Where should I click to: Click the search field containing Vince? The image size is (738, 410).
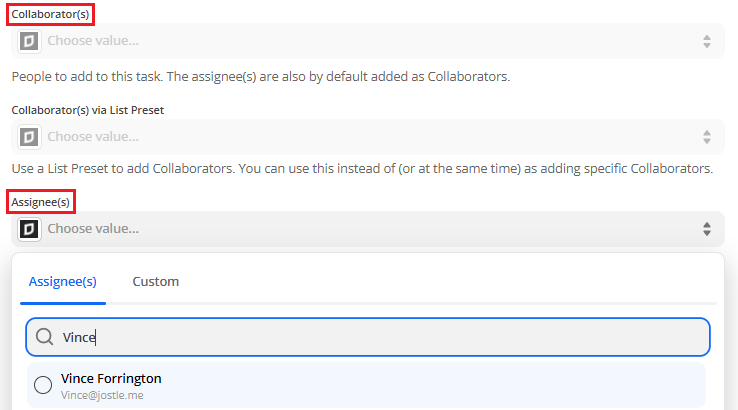click(x=368, y=337)
